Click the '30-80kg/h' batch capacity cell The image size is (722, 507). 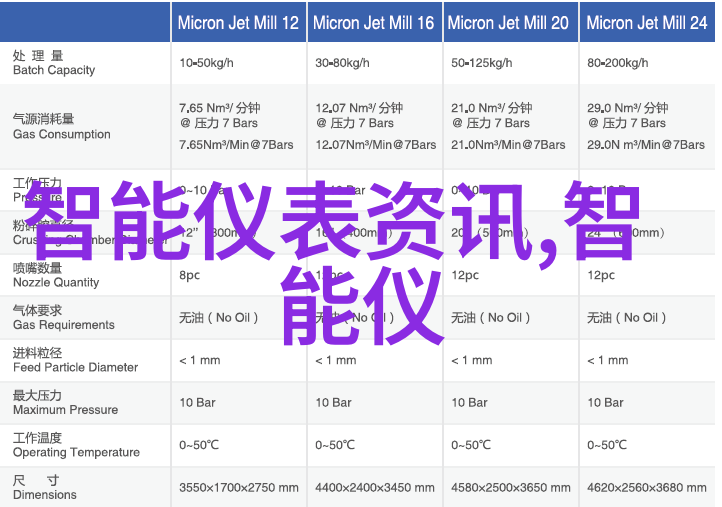[x=342, y=63]
